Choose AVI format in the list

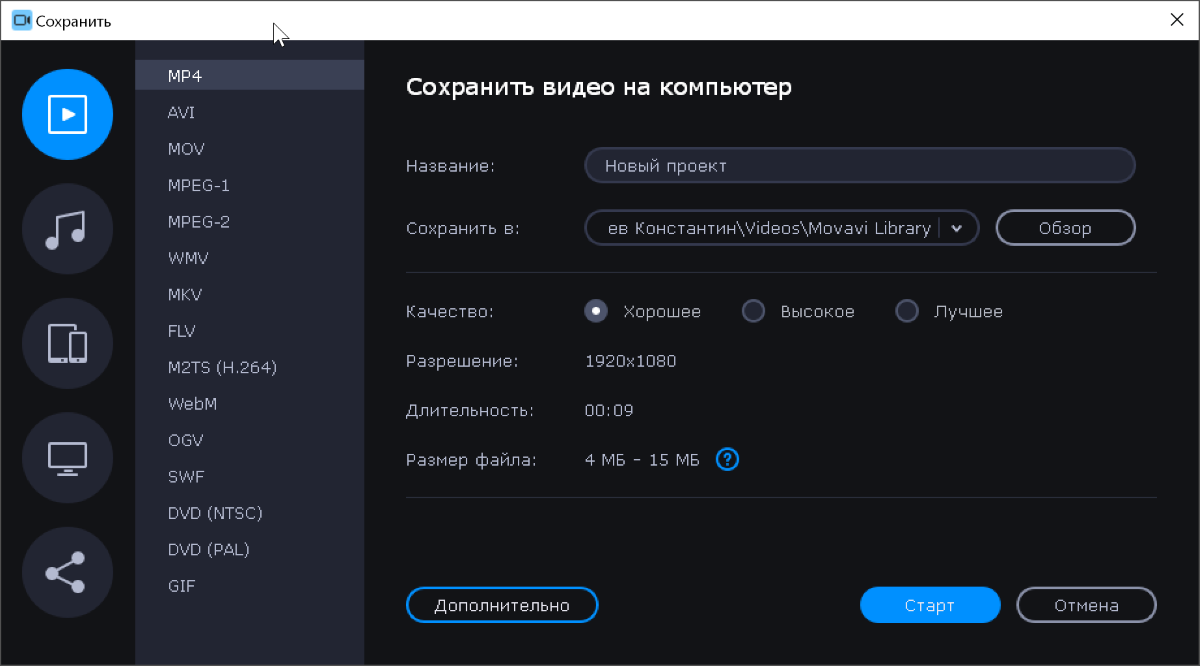[x=250, y=112]
